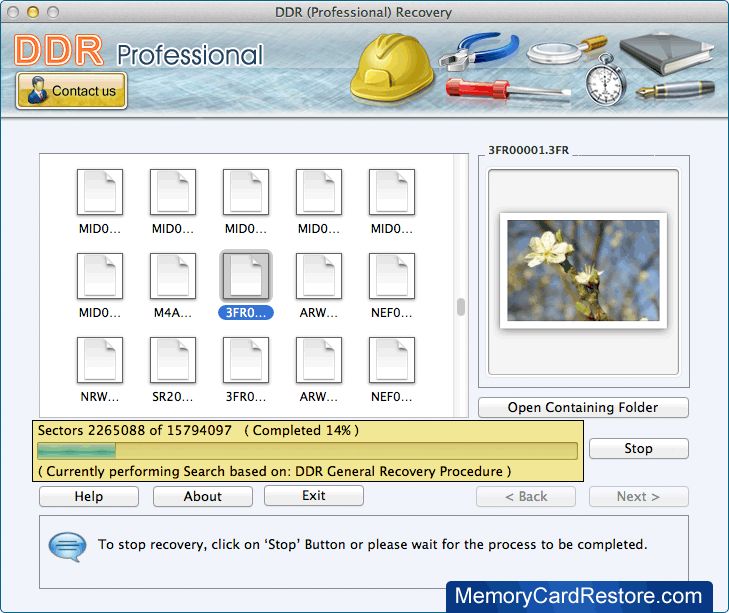Image resolution: width=729 pixels, height=613 pixels.
Task: Open Containing Folder of the file
Action: (x=583, y=407)
